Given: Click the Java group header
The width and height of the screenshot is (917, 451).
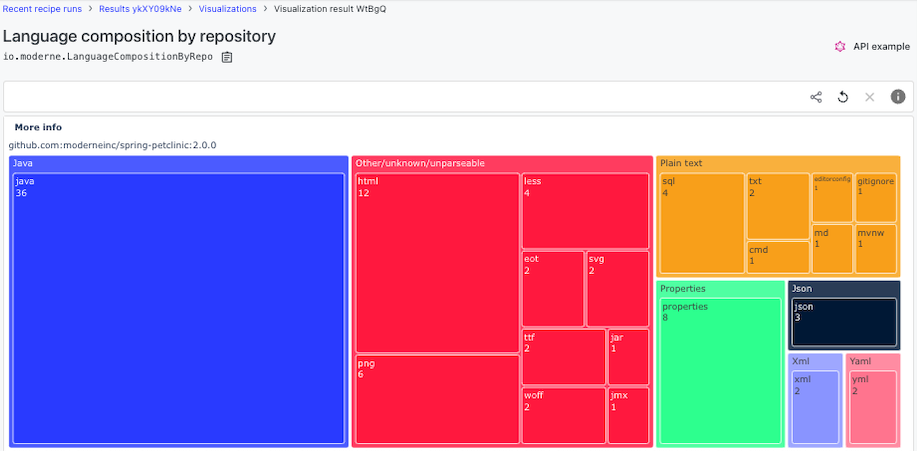Looking at the screenshot, I should tap(179, 163).
